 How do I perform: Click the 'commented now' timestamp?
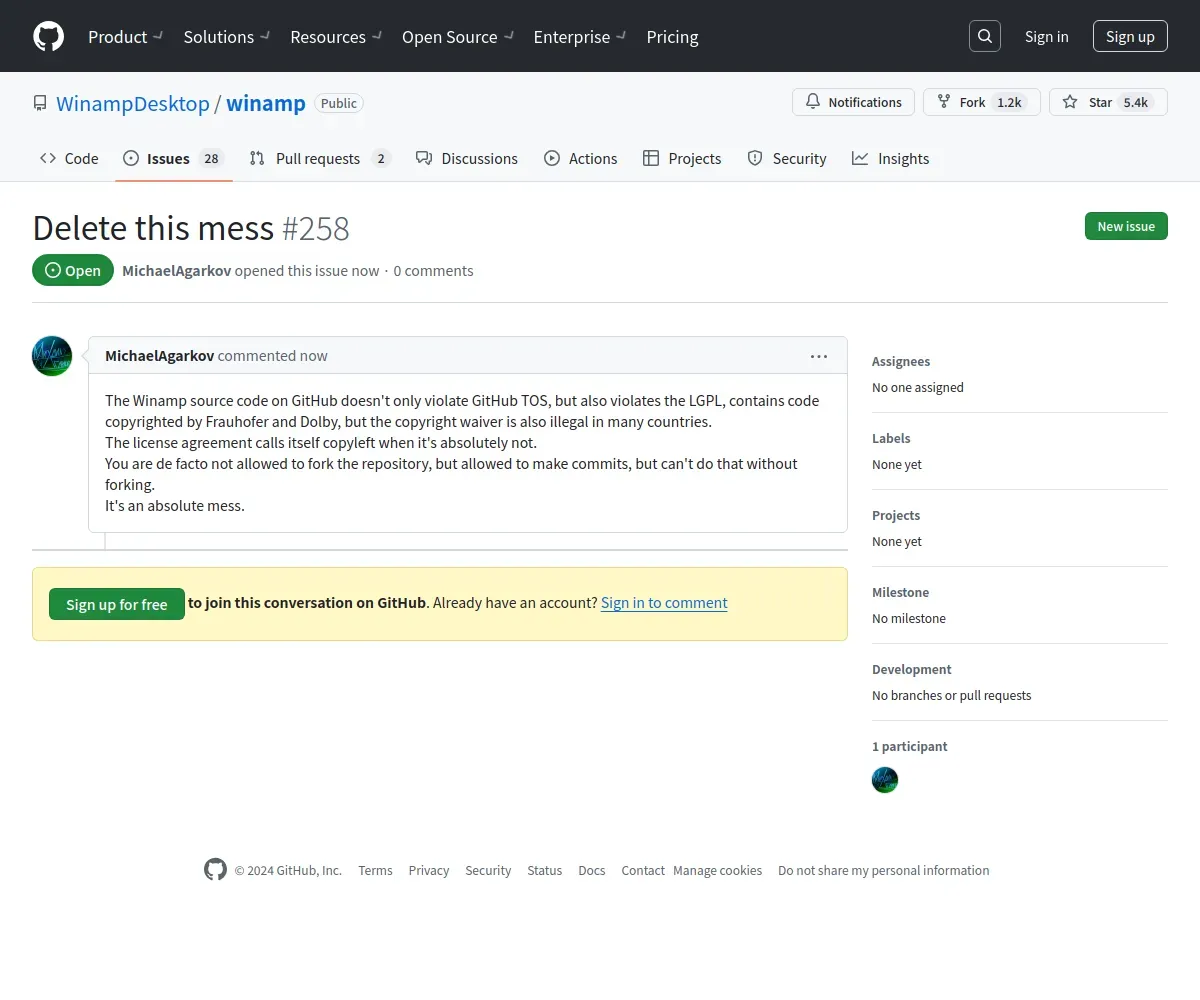(273, 355)
